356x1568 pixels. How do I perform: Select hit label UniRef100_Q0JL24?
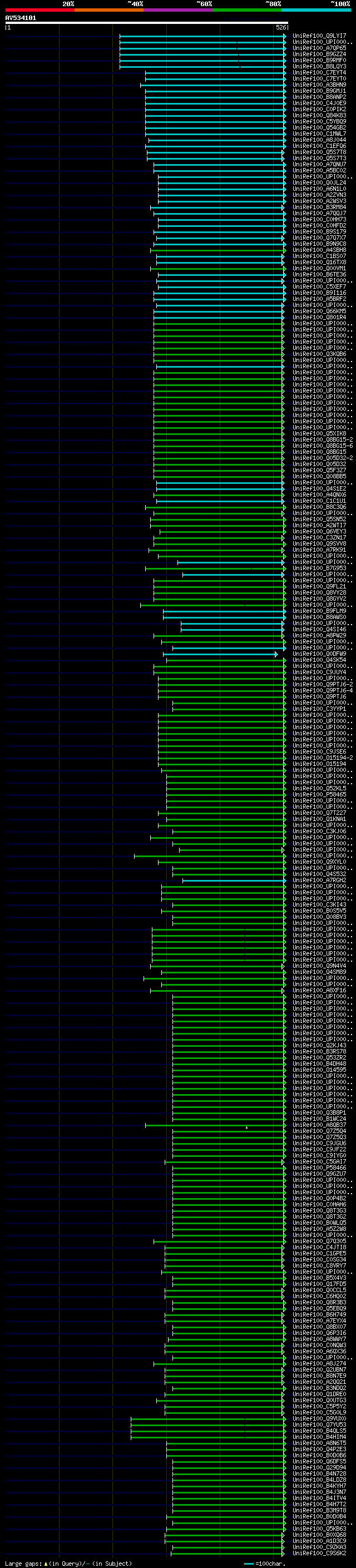coord(319,183)
